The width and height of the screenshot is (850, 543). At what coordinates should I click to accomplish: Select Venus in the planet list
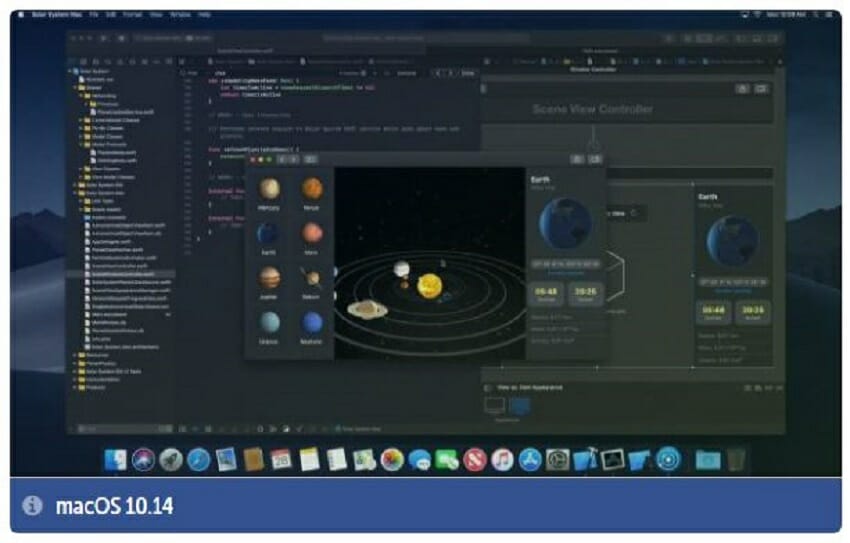[312, 194]
